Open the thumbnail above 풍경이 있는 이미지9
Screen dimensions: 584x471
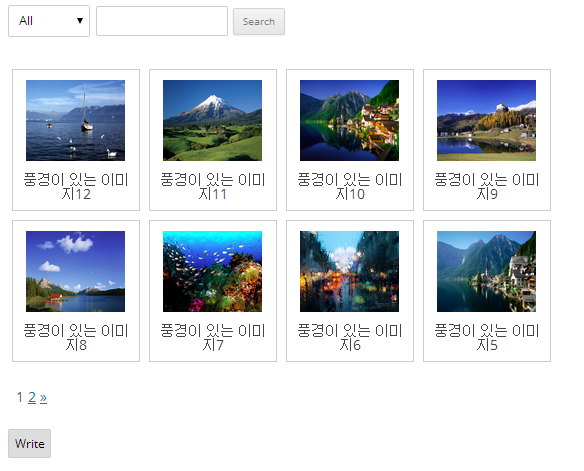(x=486, y=120)
